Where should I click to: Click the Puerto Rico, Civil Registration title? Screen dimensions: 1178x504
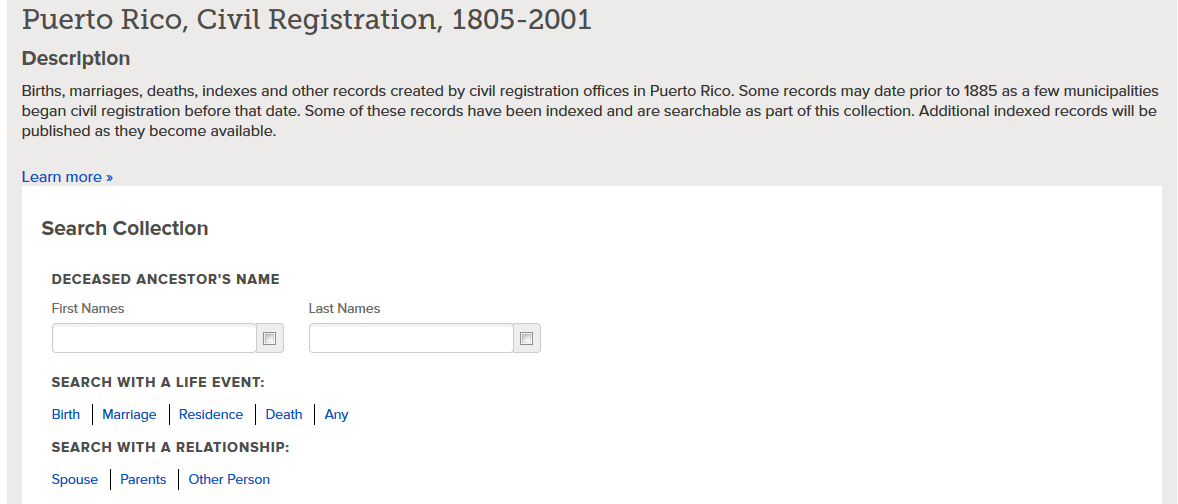point(306,20)
